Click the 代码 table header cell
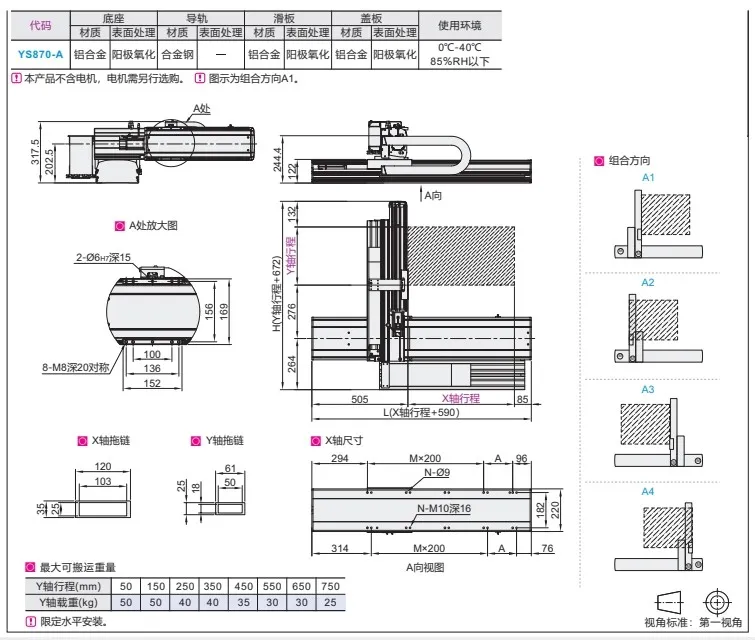This screenshot has width=755, height=640. coord(40,25)
